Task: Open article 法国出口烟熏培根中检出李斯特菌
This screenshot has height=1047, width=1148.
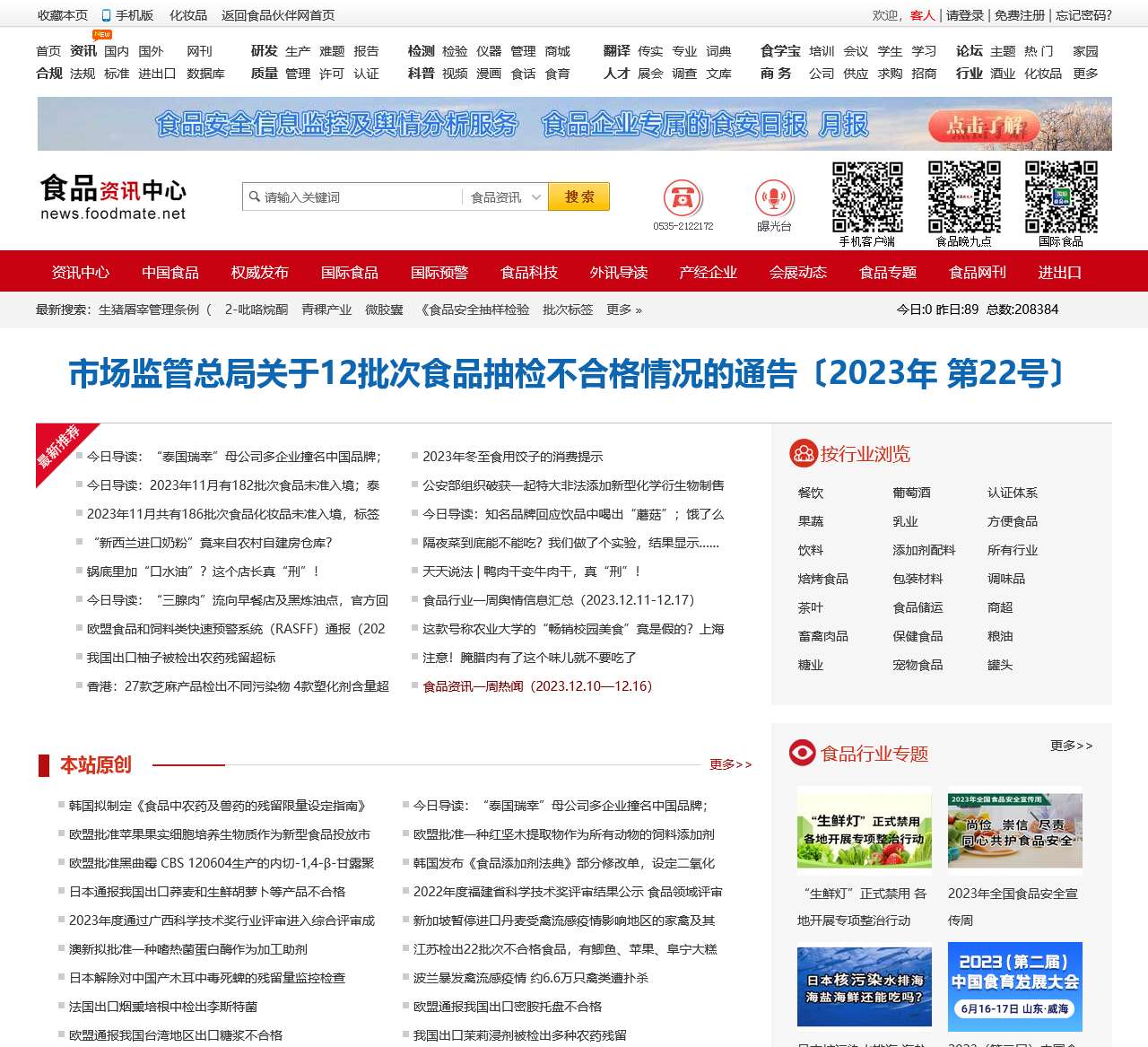Action: [163, 1007]
